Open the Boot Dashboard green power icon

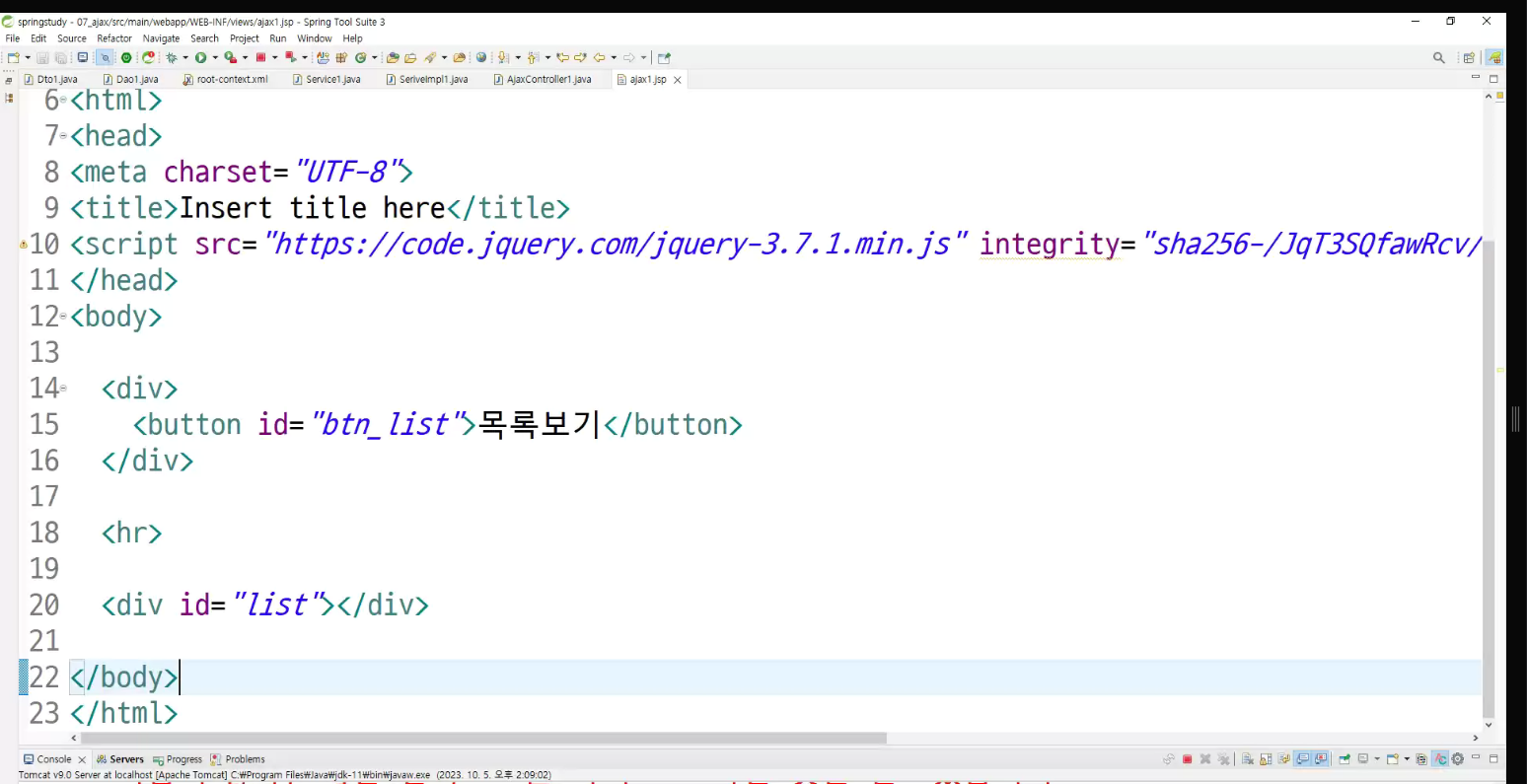click(126, 57)
